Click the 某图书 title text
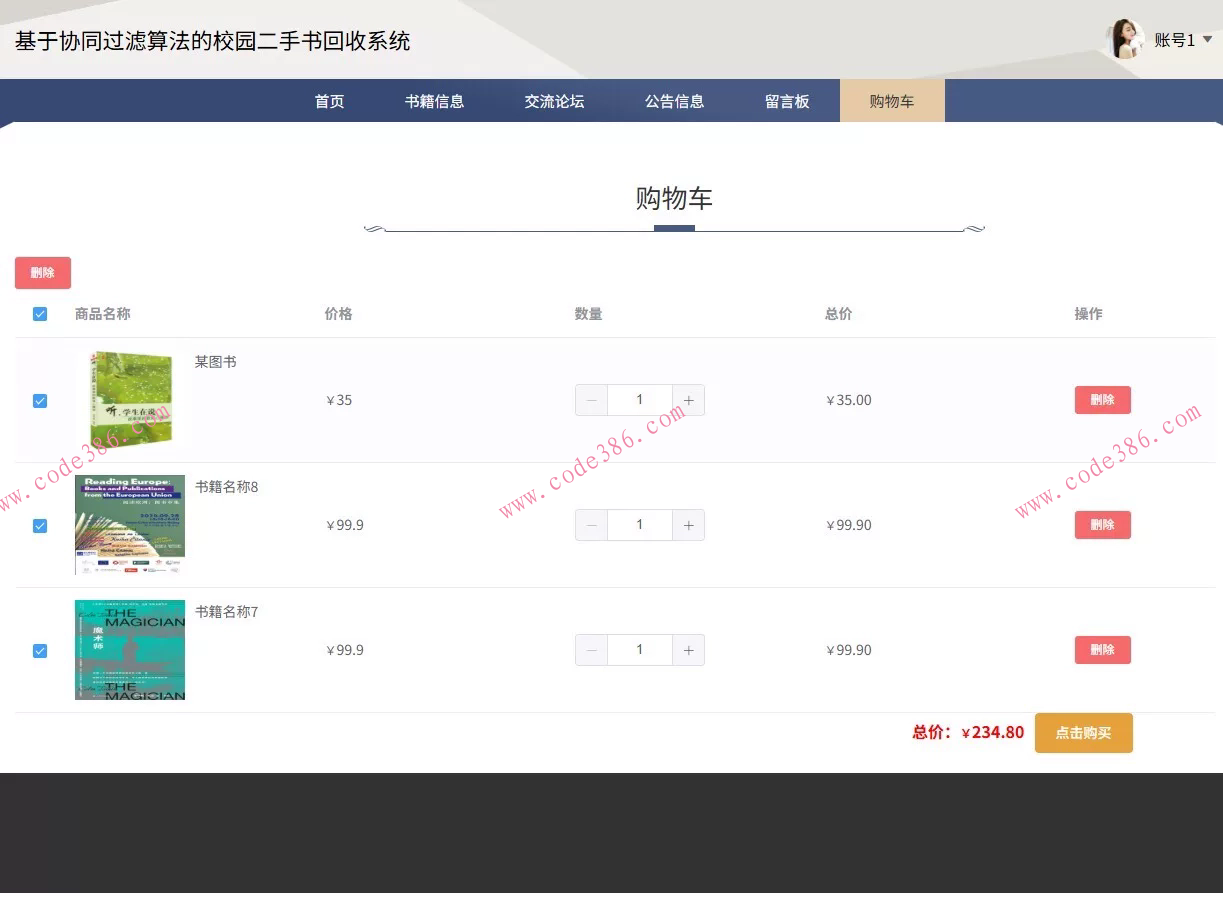The height and width of the screenshot is (920, 1223). coord(216,362)
